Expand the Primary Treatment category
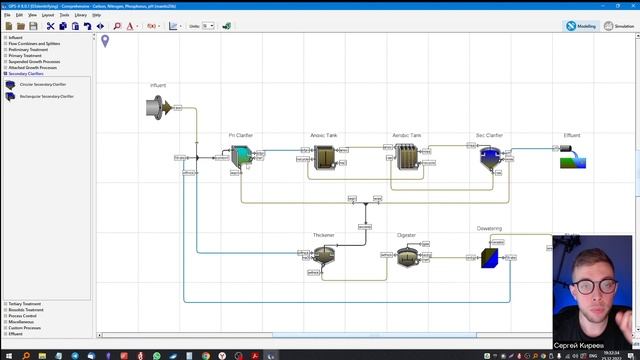 (x=6, y=56)
